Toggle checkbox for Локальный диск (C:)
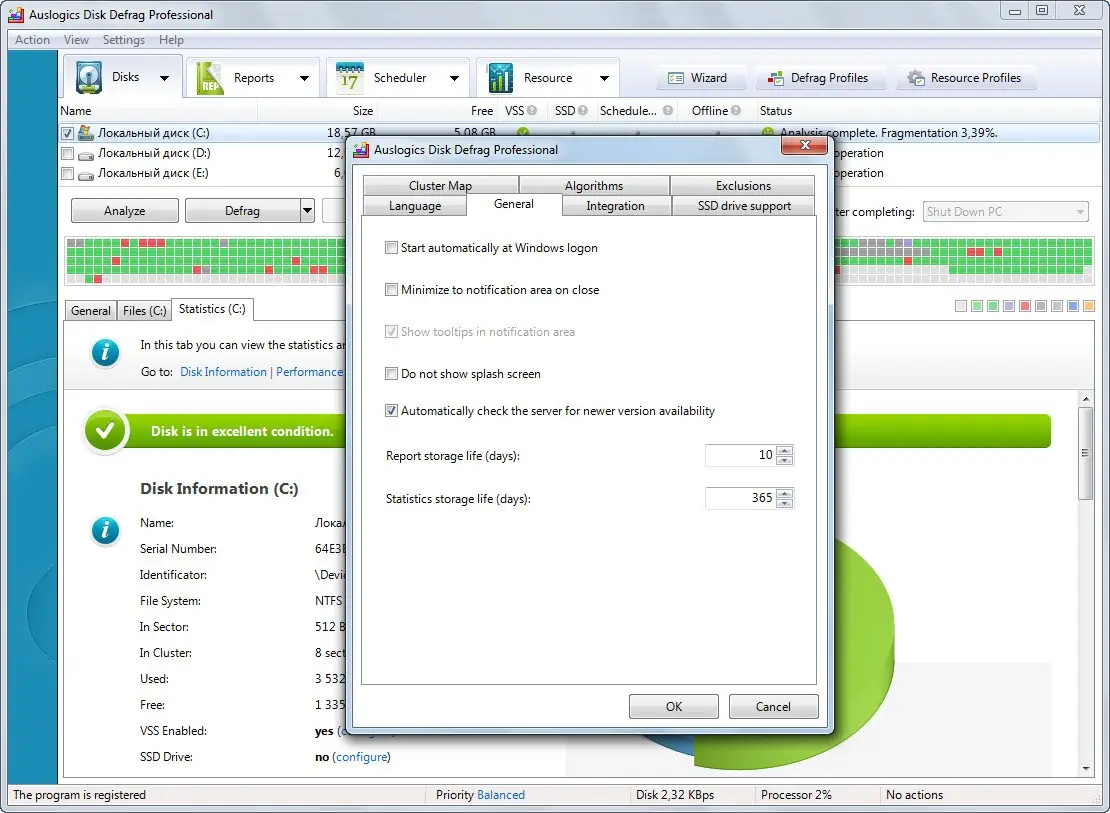The image size is (1110, 813). coord(67,133)
